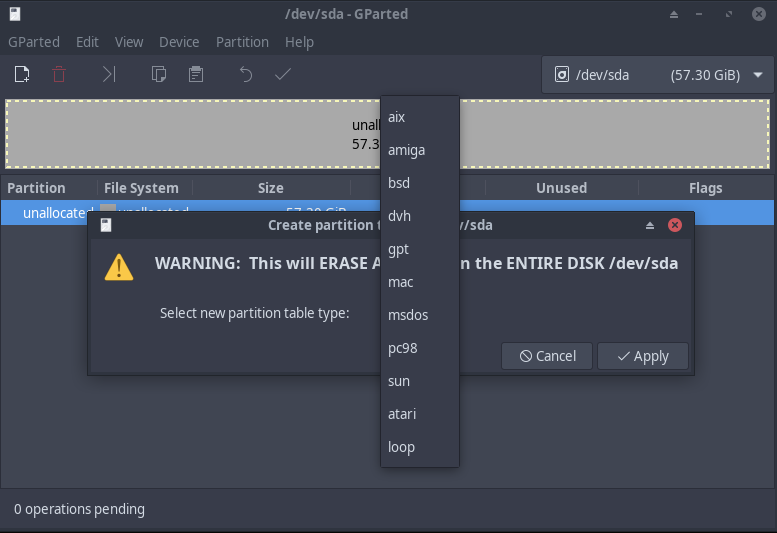Click the Copy partition toolbar icon
Screen dimensions: 777x533
coord(158,74)
